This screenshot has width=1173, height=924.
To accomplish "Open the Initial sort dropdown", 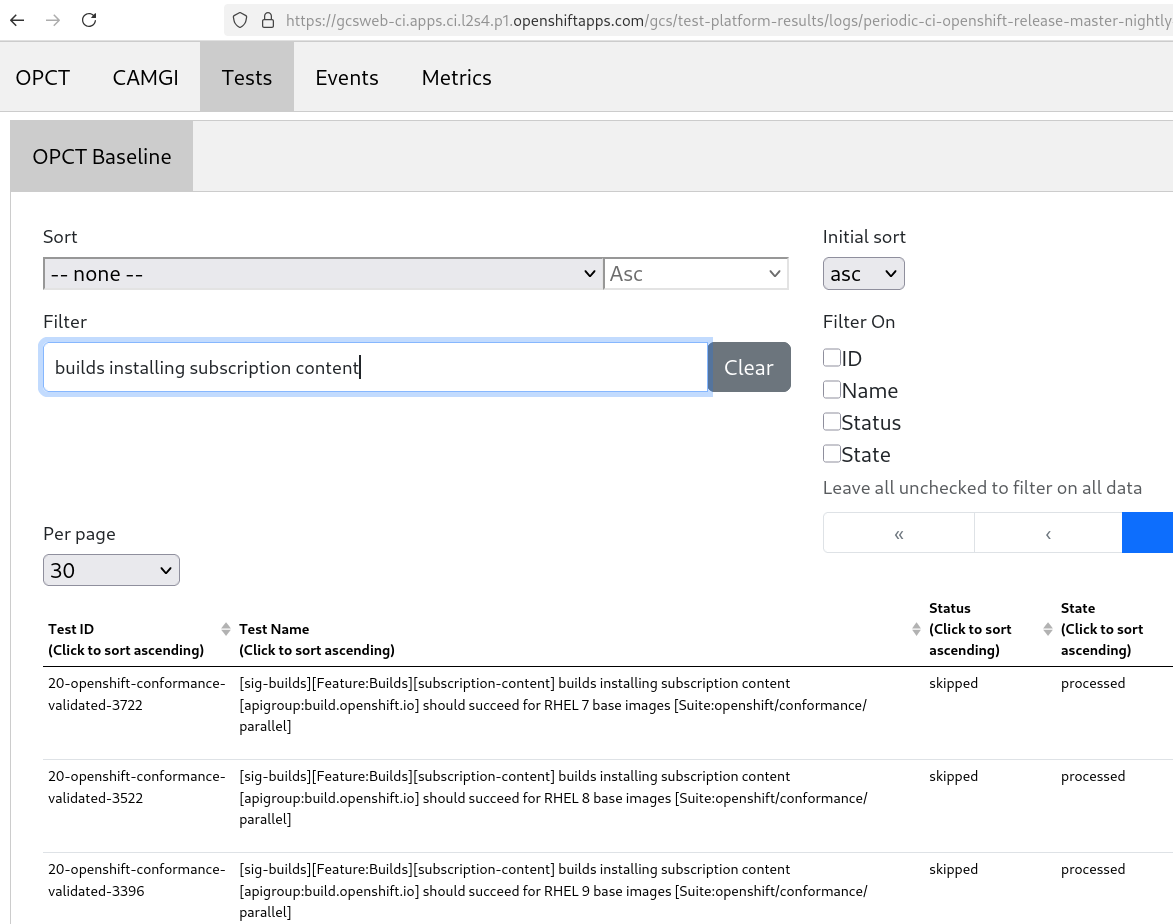I will coord(863,274).
